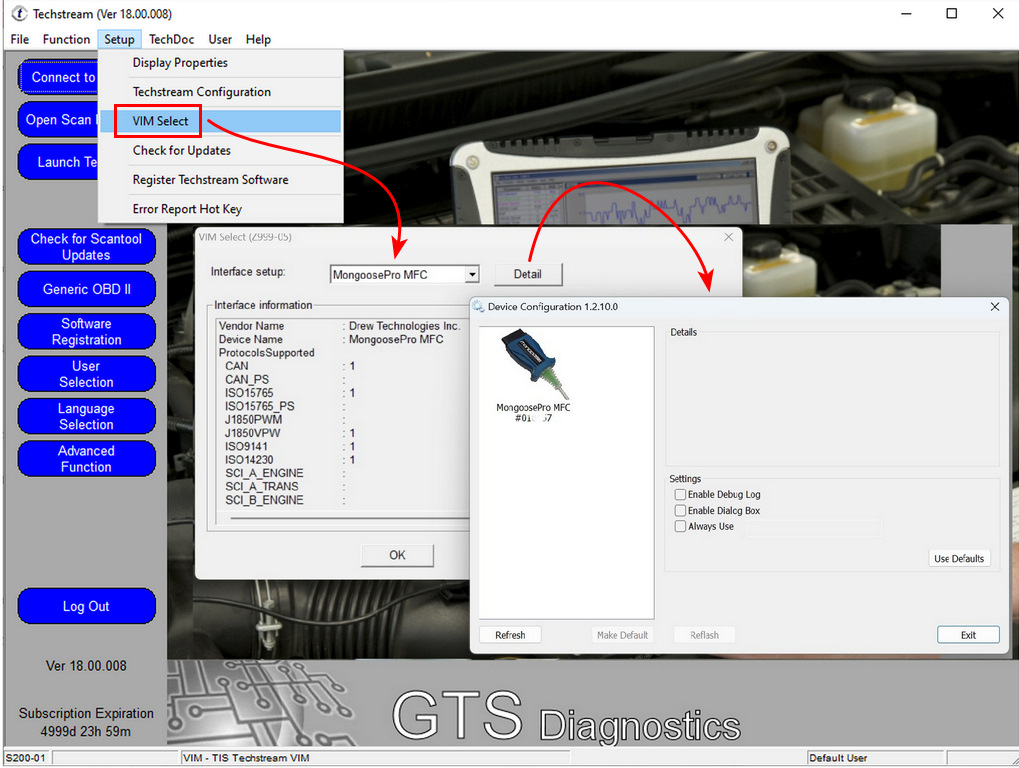Click the Reflash button
This screenshot has height=768, width=1019.
[704, 635]
